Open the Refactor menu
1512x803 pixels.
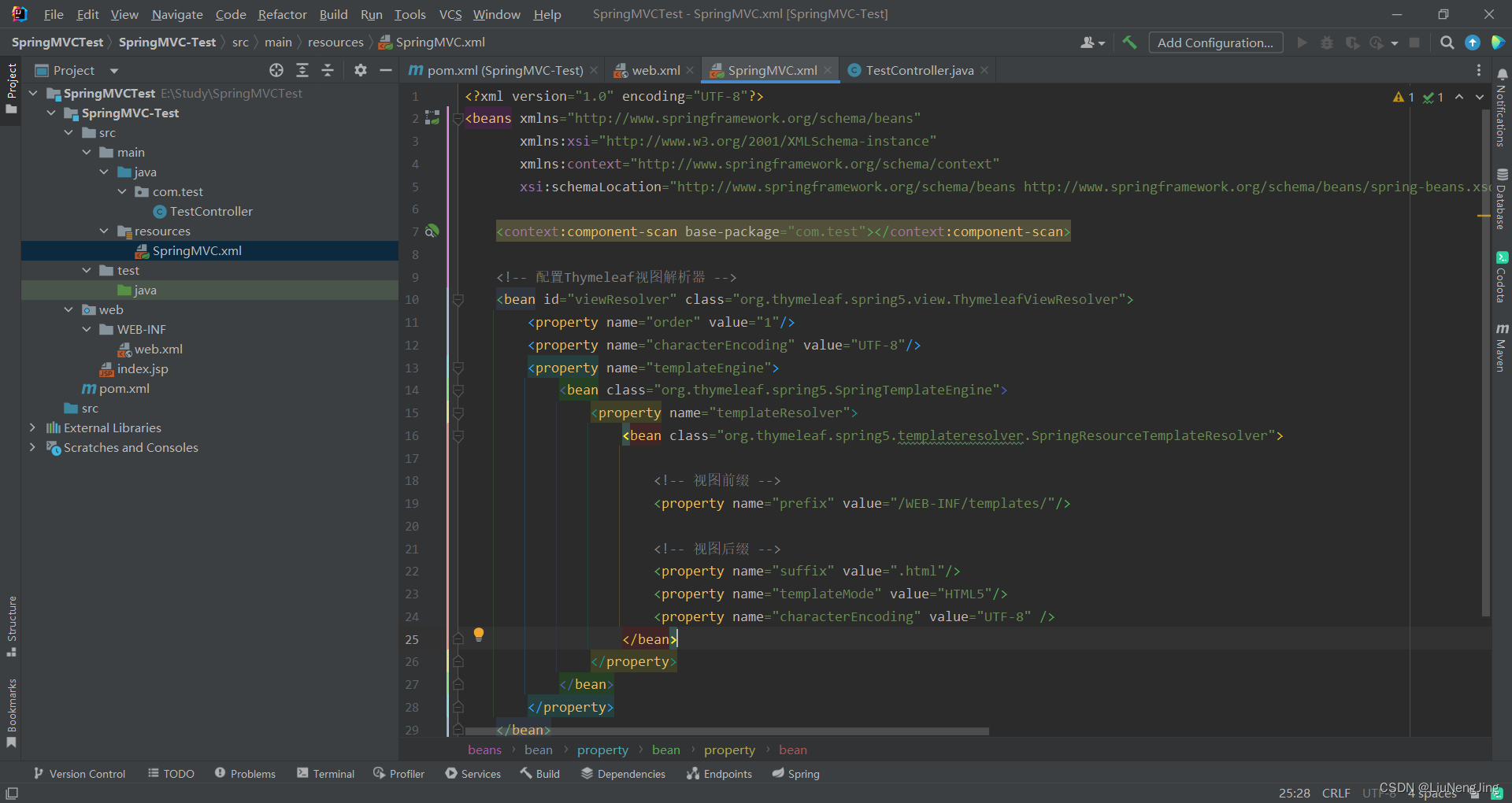[282, 14]
